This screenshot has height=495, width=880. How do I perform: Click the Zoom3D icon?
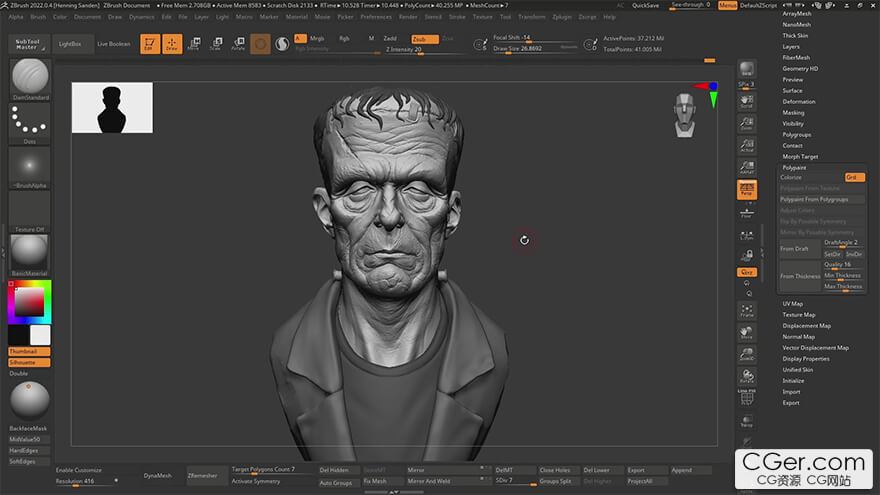[x=746, y=355]
